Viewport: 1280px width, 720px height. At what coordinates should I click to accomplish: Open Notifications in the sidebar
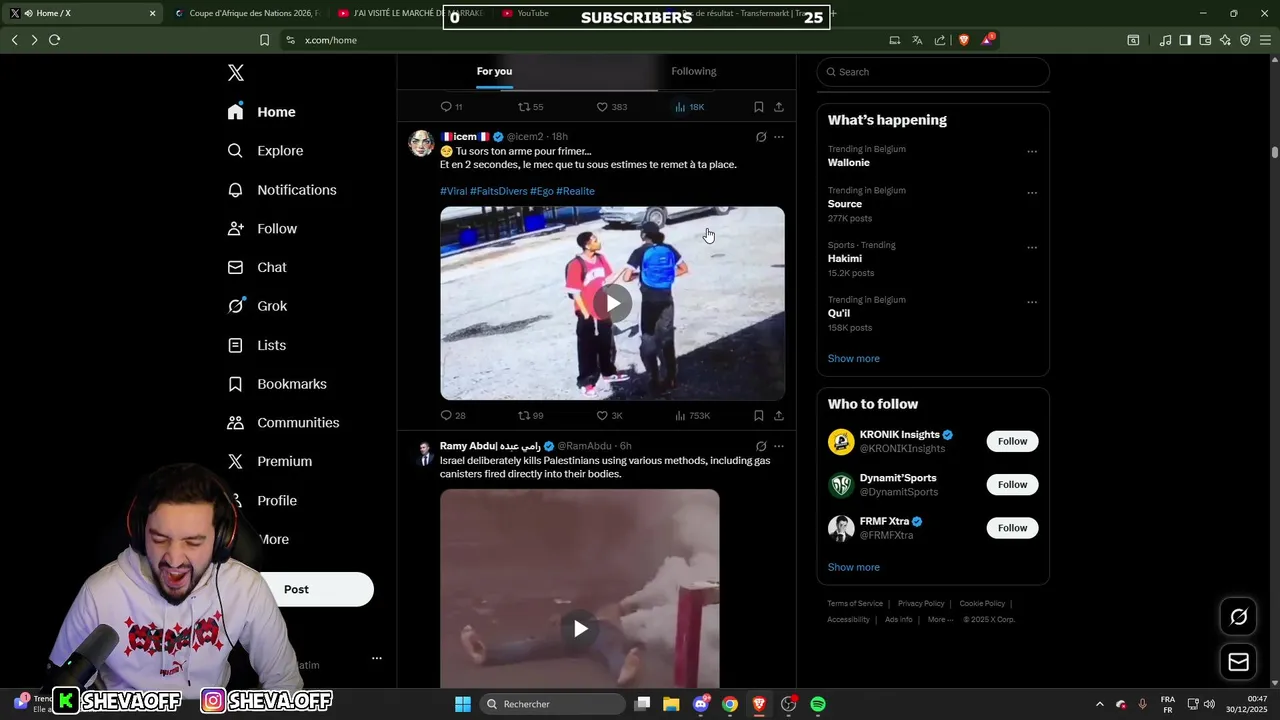tap(282, 190)
